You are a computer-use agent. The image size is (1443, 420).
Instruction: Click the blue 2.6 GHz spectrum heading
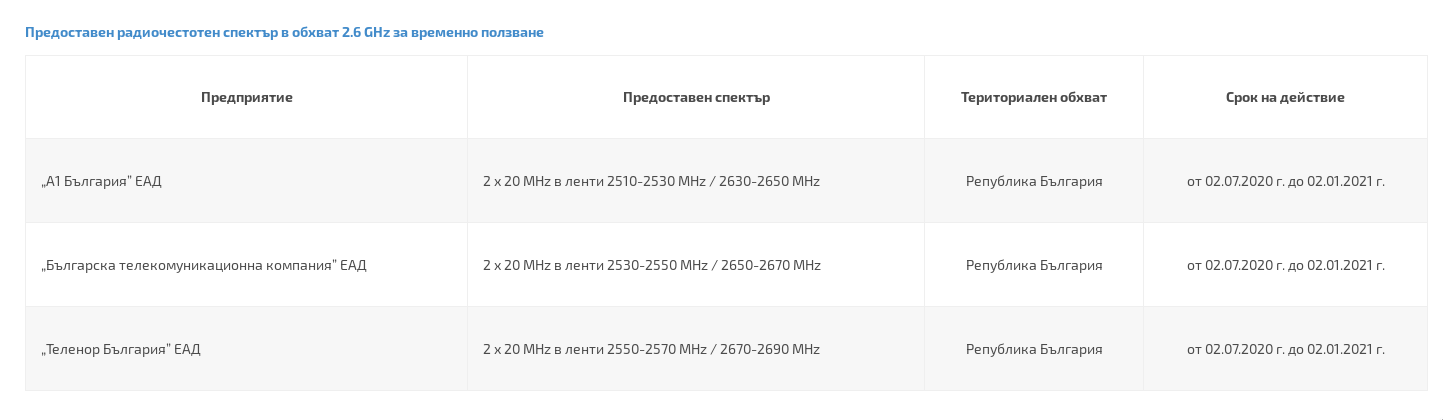(x=284, y=33)
